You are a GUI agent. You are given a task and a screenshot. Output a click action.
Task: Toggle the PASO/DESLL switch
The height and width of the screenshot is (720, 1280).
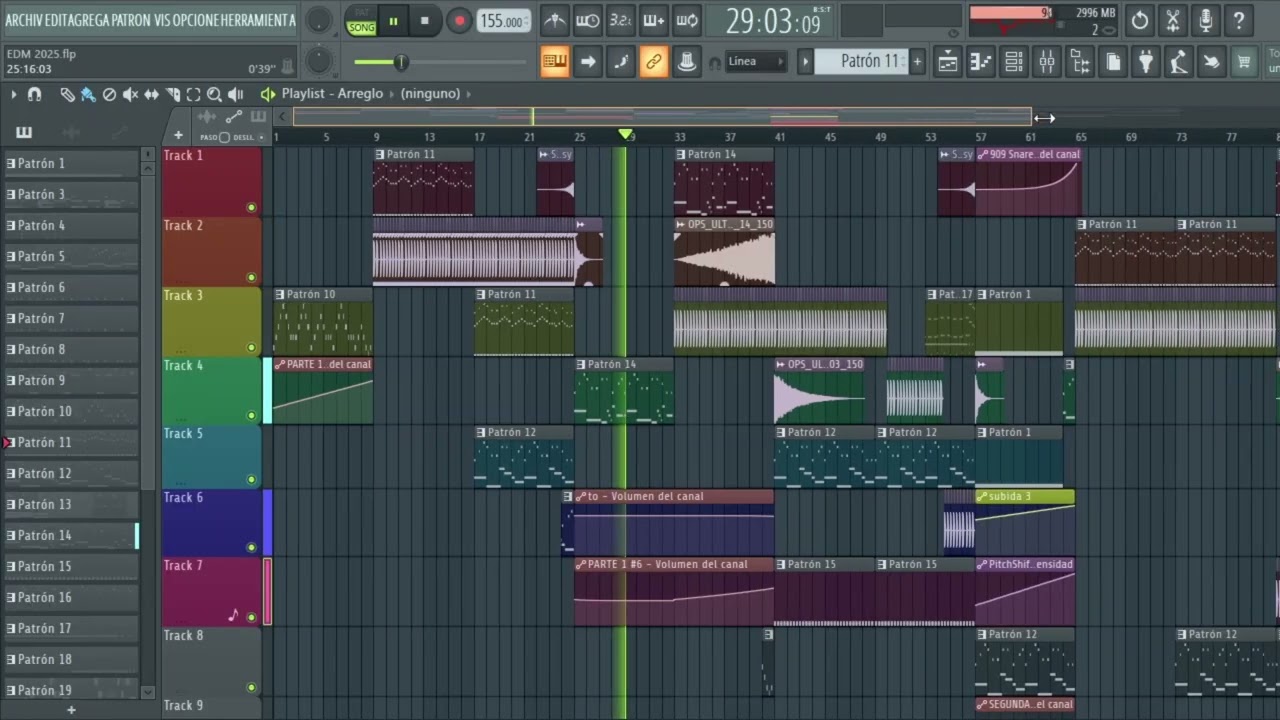pyautogui.click(x=225, y=137)
